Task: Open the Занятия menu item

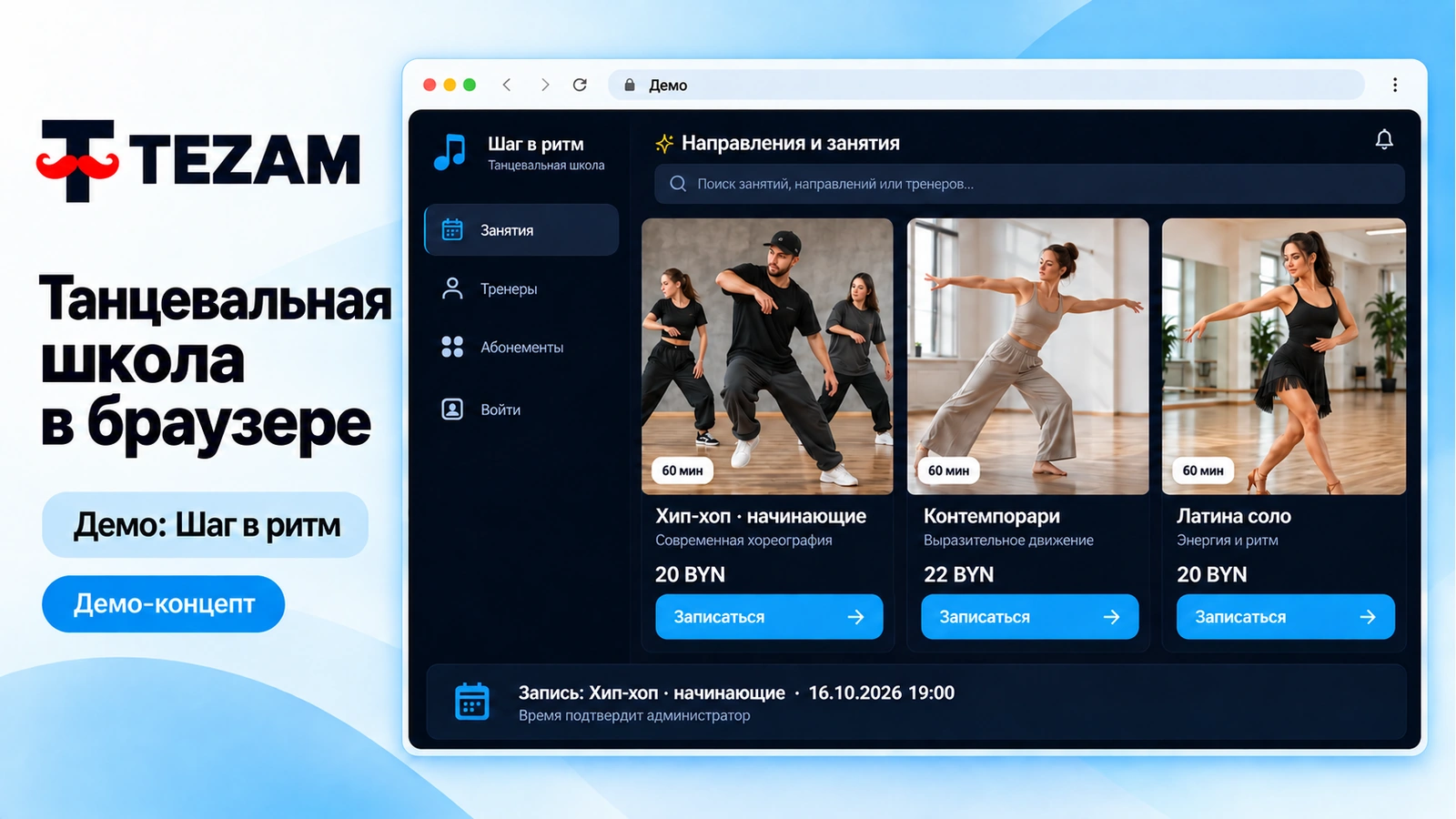Action: (x=521, y=229)
